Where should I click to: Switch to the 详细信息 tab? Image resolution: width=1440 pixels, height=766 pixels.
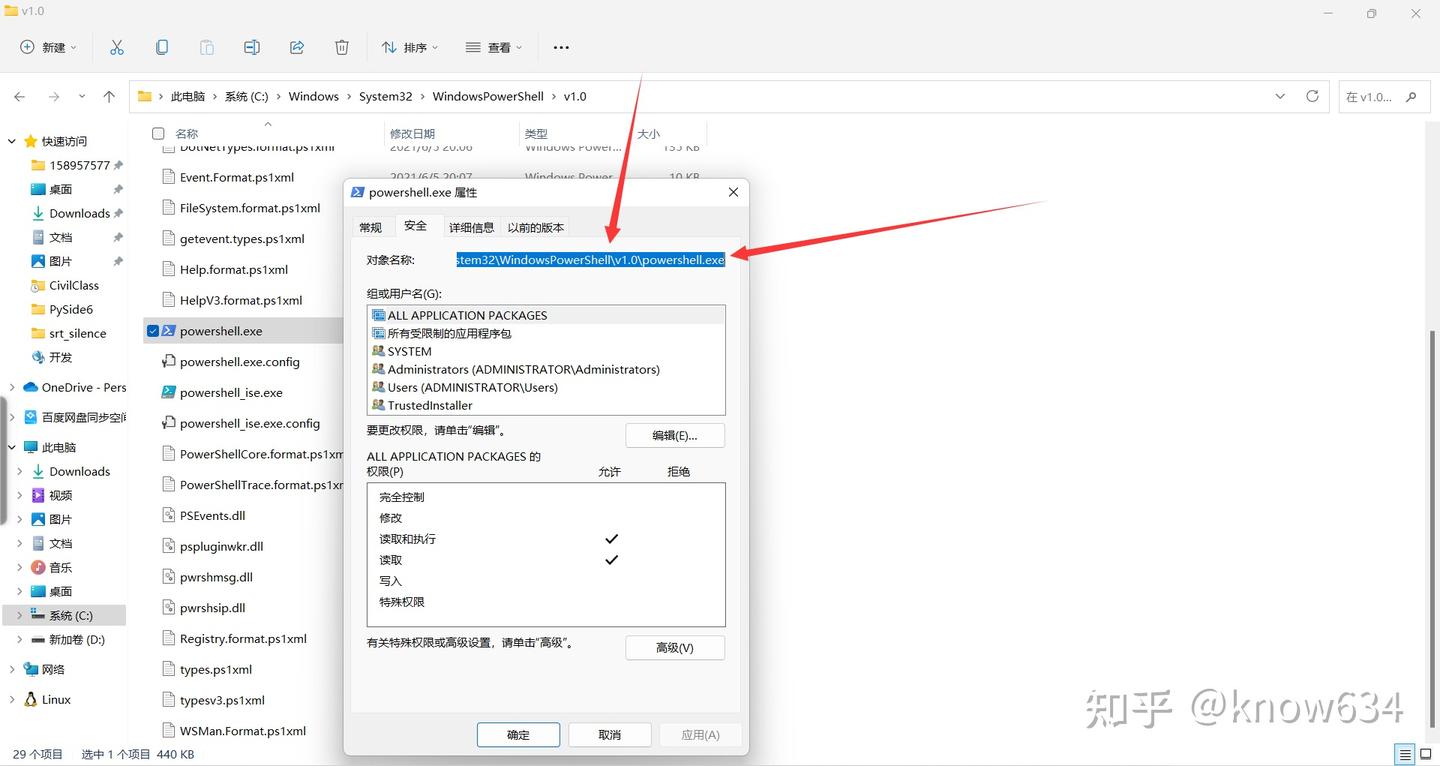tap(471, 227)
